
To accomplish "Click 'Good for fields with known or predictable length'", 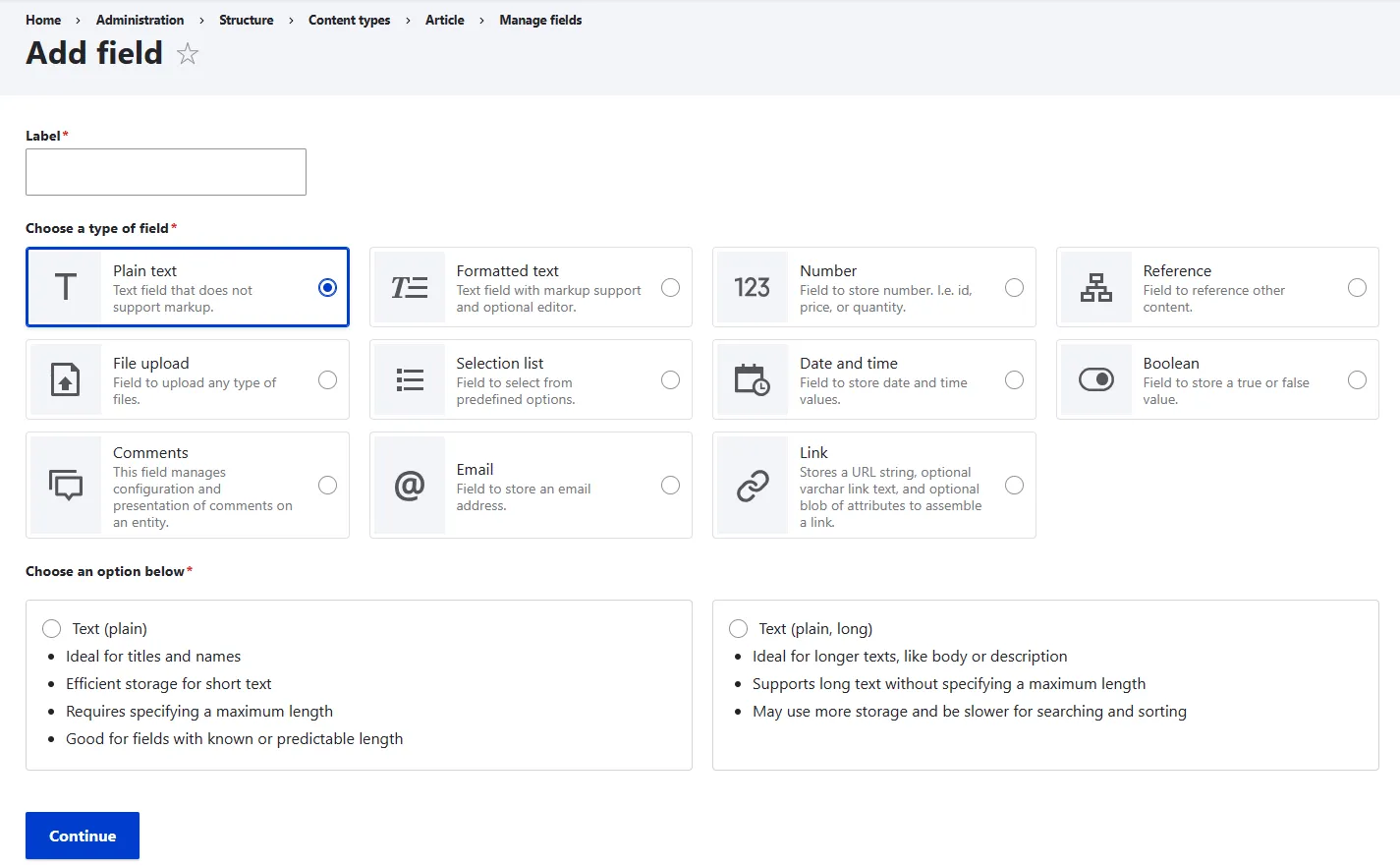I will (235, 738).
